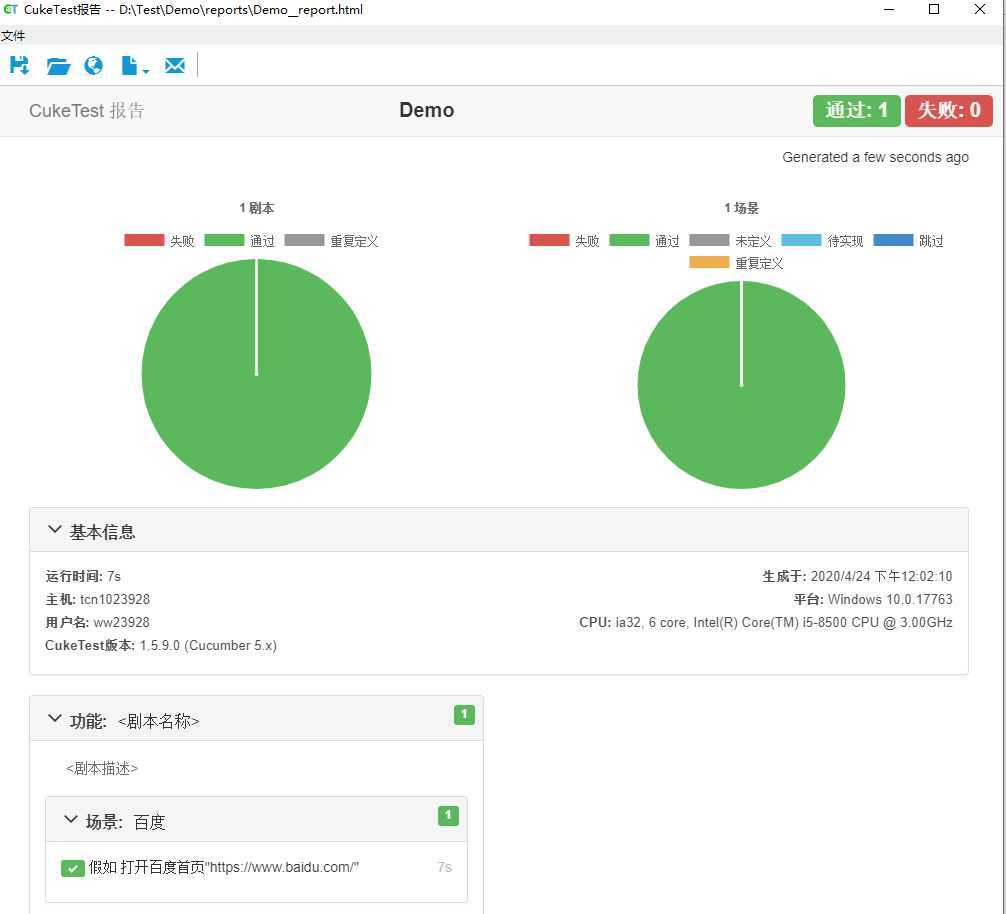Click the save report toolbar icon

[x=19, y=65]
